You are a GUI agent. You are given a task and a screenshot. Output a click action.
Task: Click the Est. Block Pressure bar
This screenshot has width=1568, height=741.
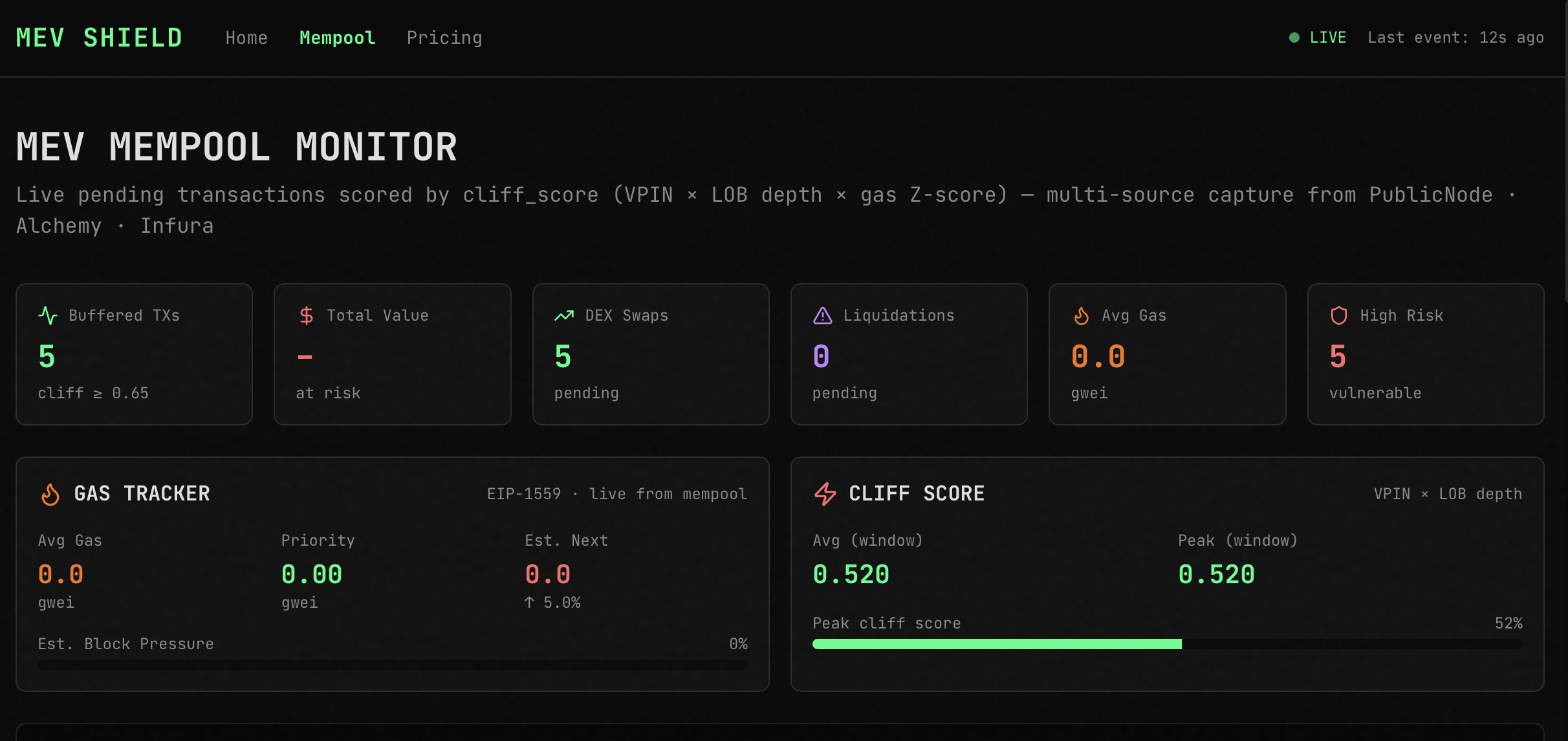(393, 664)
